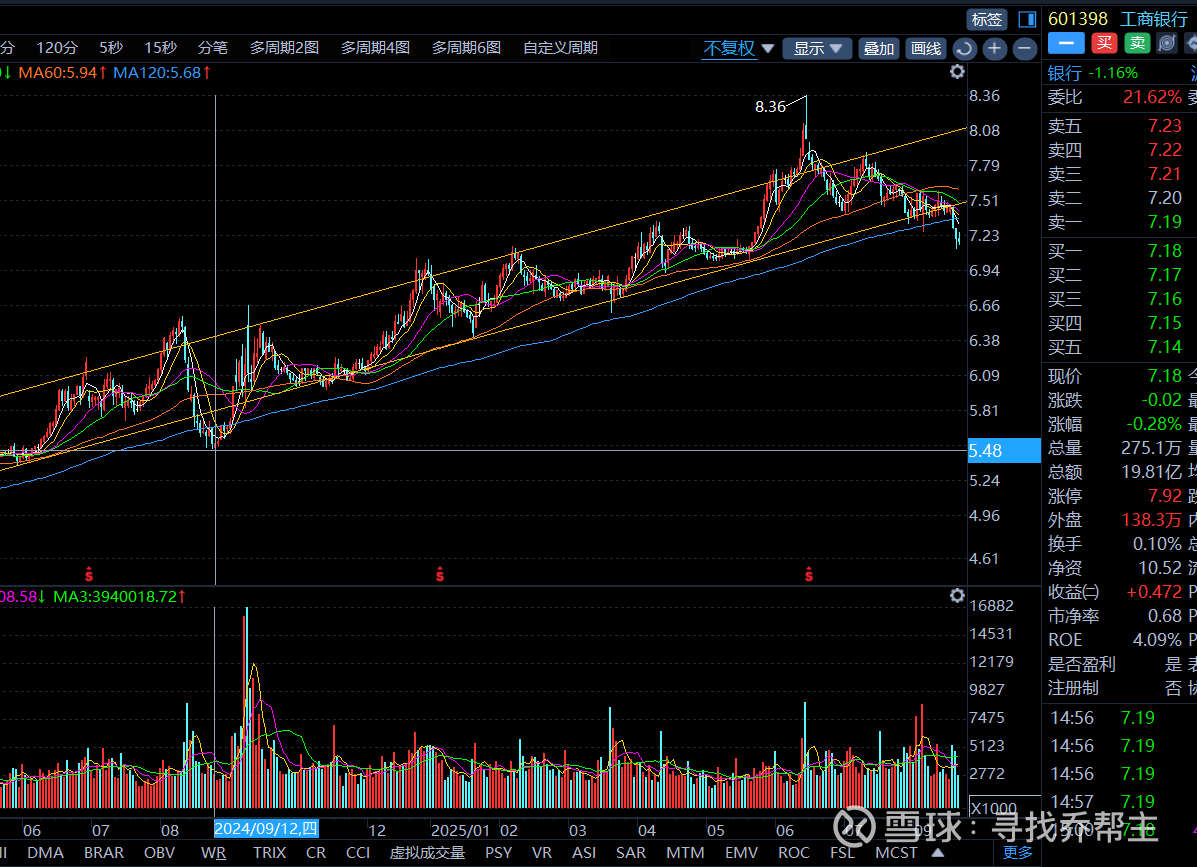Expand indicator list with up triangle
The image size is (1197, 867).
click(938, 852)
